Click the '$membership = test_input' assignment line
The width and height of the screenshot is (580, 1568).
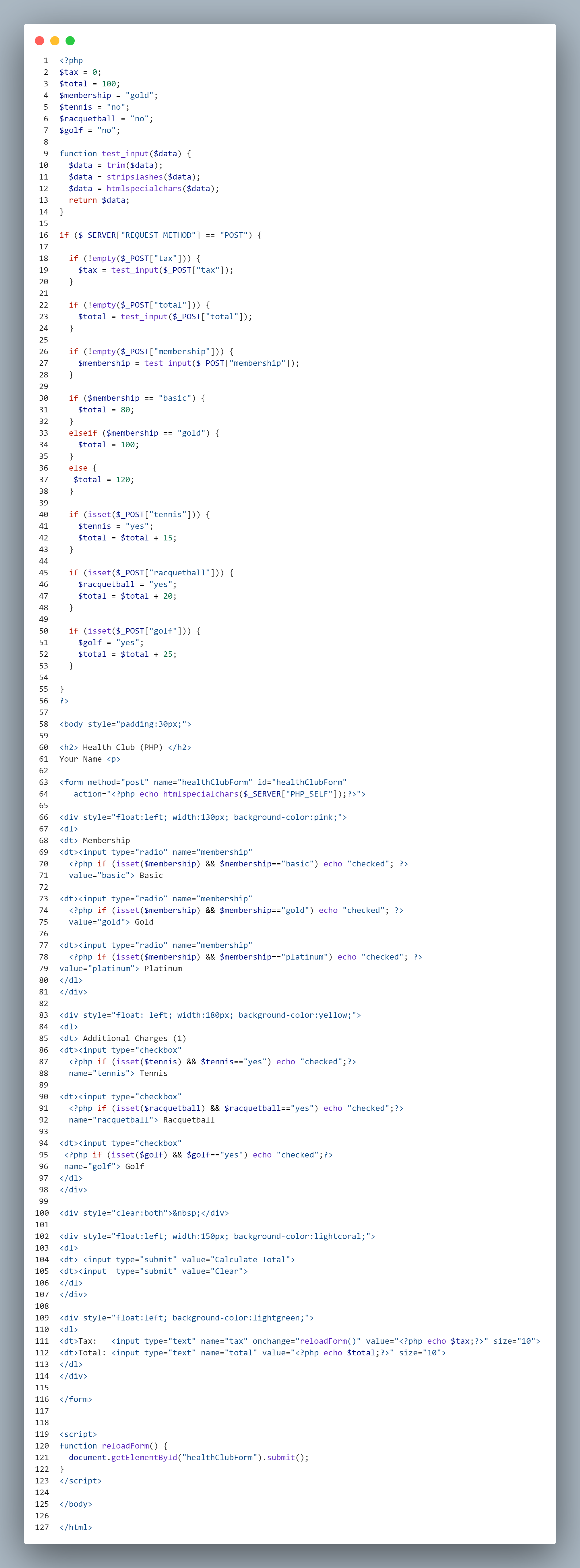(189, 363)
